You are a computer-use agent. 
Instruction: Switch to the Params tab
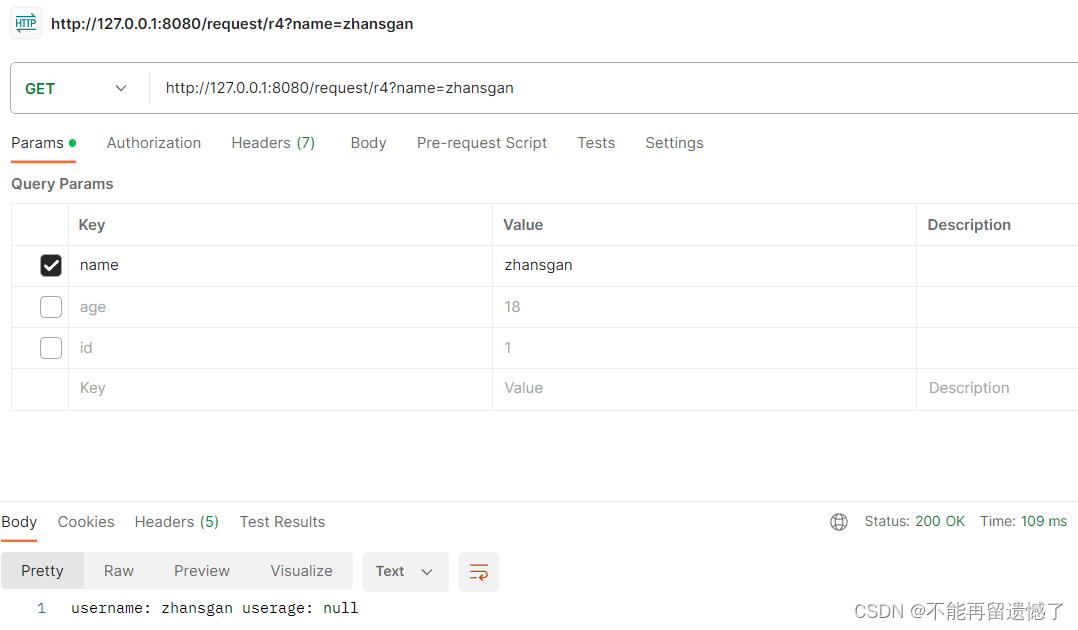click(x=43, y=143)
